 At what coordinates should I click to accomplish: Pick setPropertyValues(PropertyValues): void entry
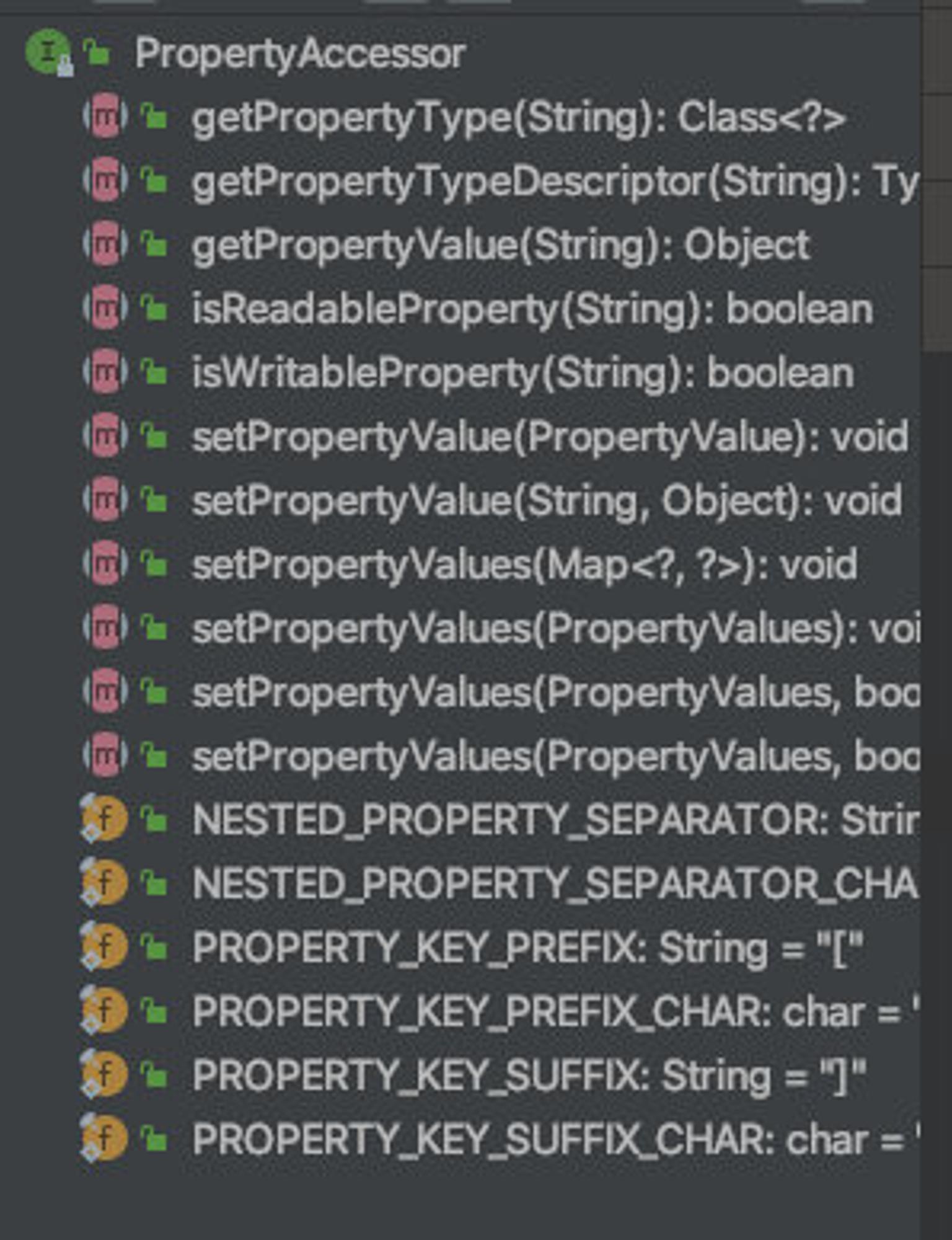[x=555, y=629]
